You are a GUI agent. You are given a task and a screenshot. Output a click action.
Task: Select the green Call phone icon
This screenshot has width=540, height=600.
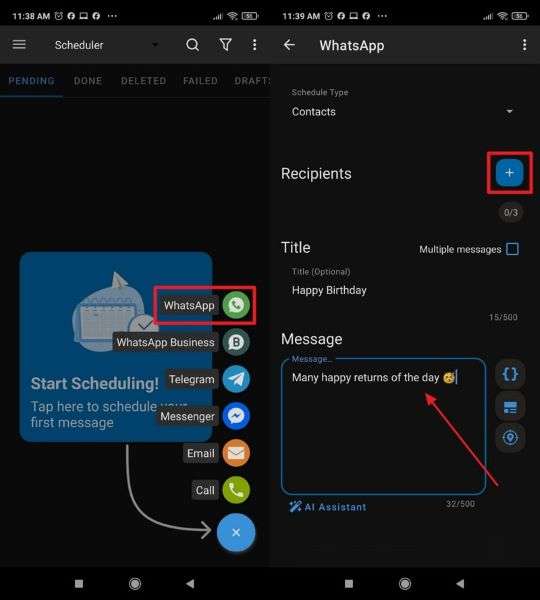[x=236, y=490]
